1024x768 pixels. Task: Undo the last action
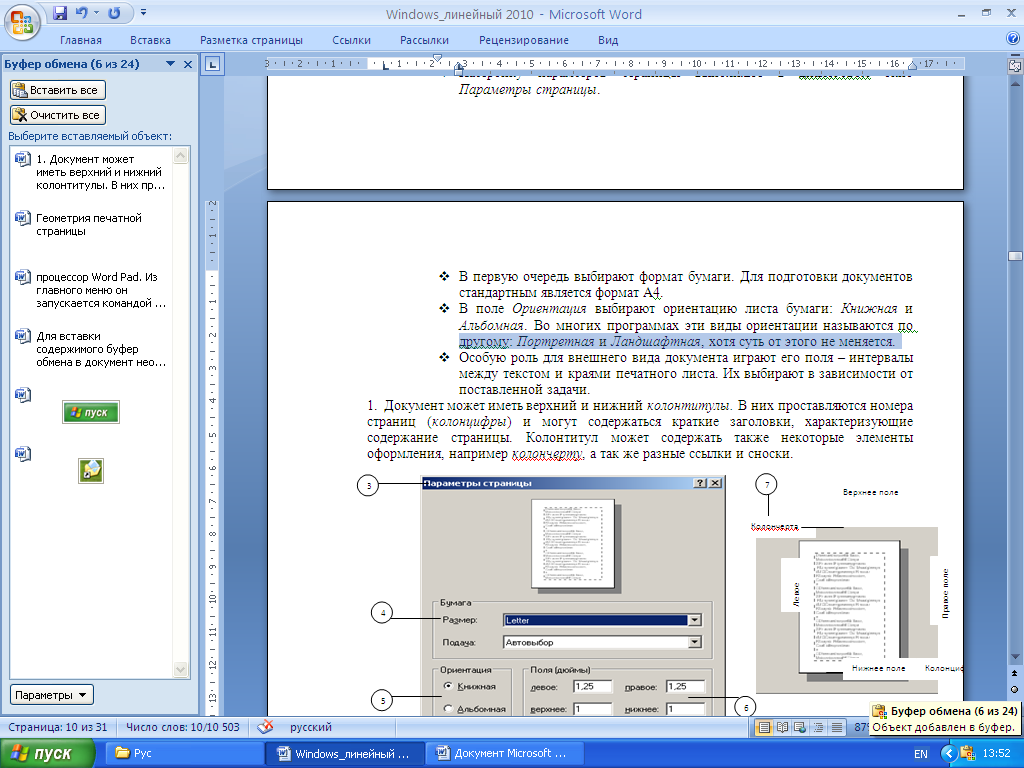[82, 13]
